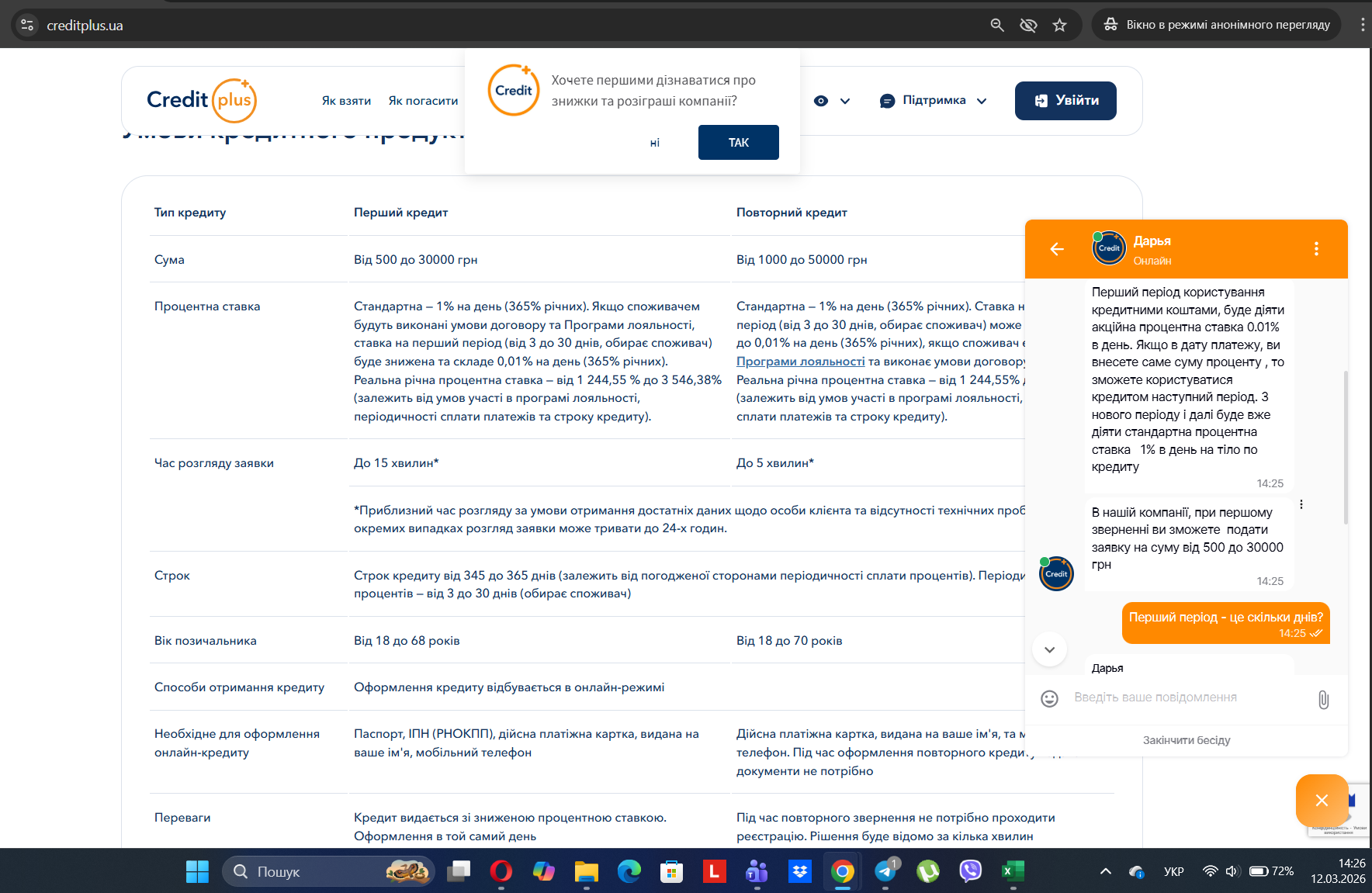
Task: Click the volume speaker icon in the tray
Action: pyautogui.click(x=1232, y=871)
